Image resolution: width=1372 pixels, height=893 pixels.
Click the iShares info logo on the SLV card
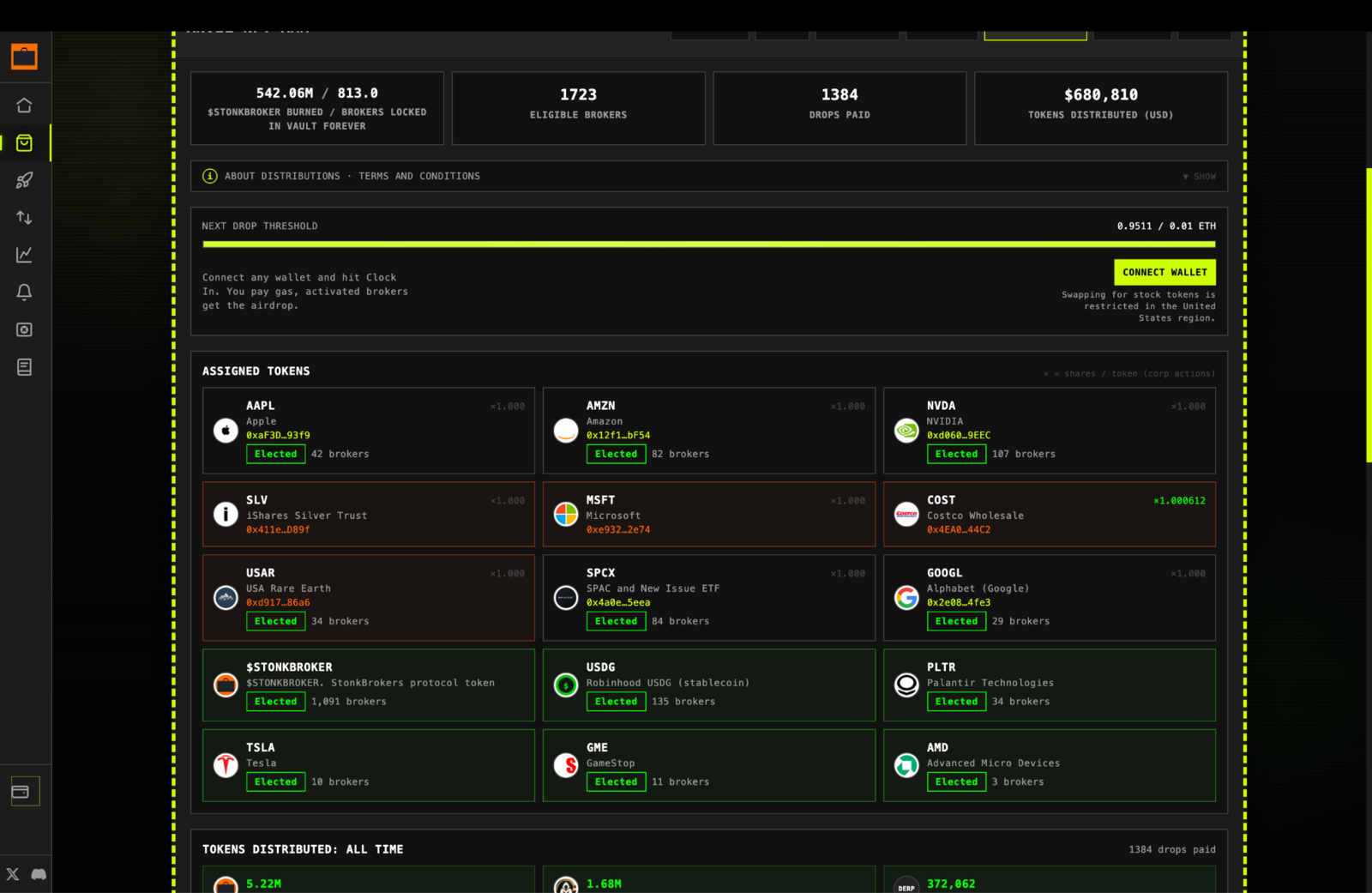(x=226, y=514)
